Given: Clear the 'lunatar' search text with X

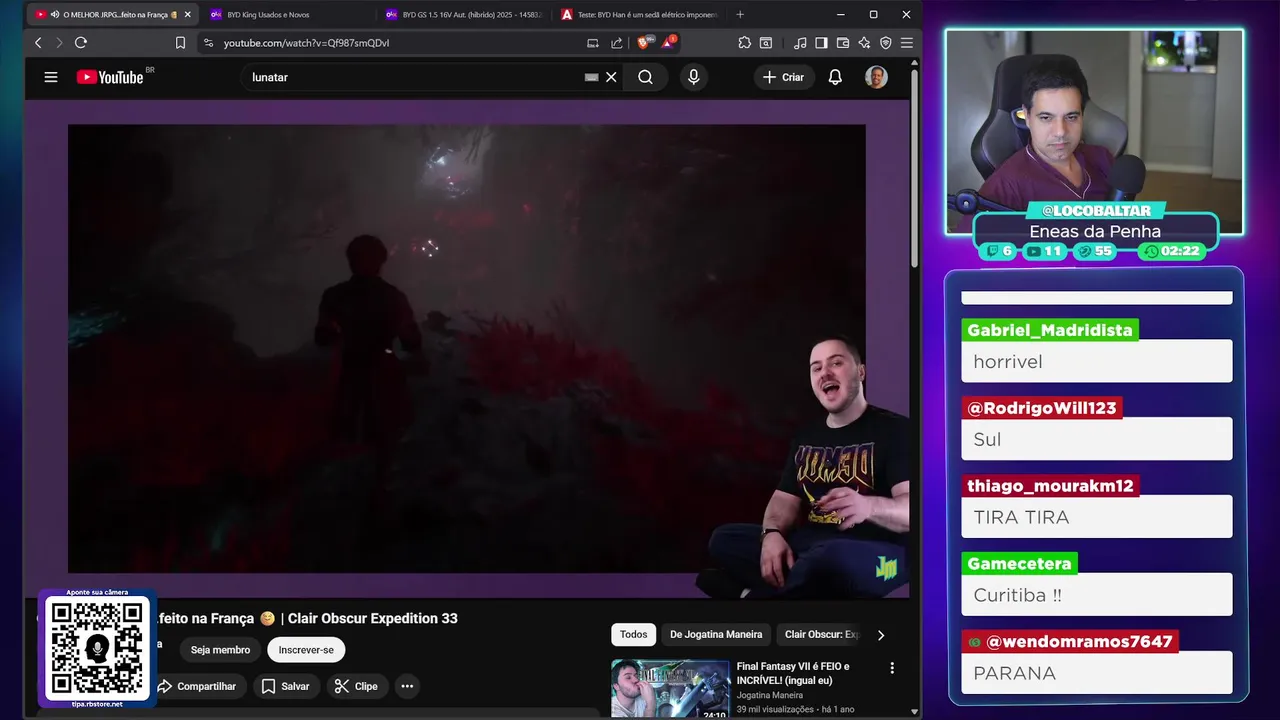Looking at the screenshot, I should pyautogui.click(x=611, y=77).
